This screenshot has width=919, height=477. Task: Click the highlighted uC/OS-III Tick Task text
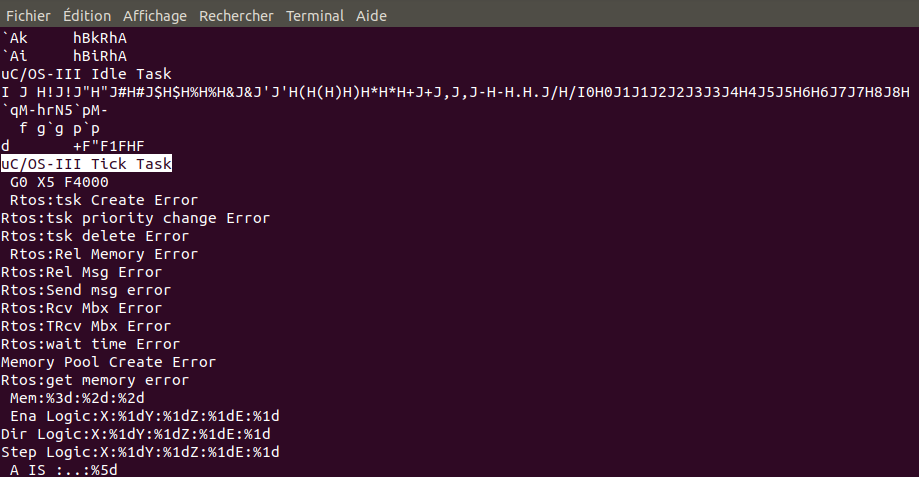pyautogui.click(x=87, y=164)
